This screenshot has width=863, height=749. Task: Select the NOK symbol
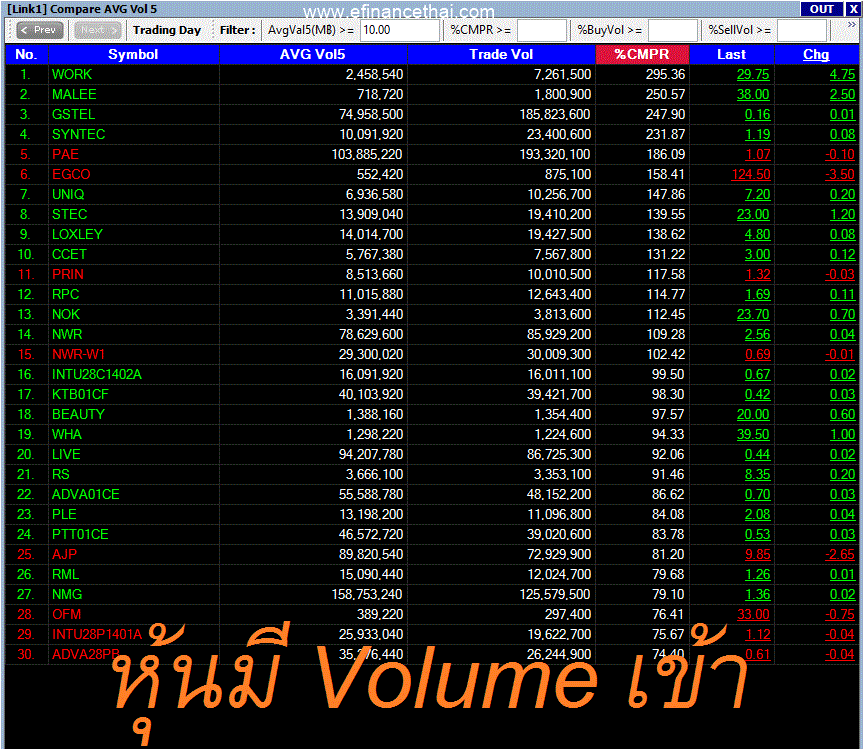tap(66, 314)
